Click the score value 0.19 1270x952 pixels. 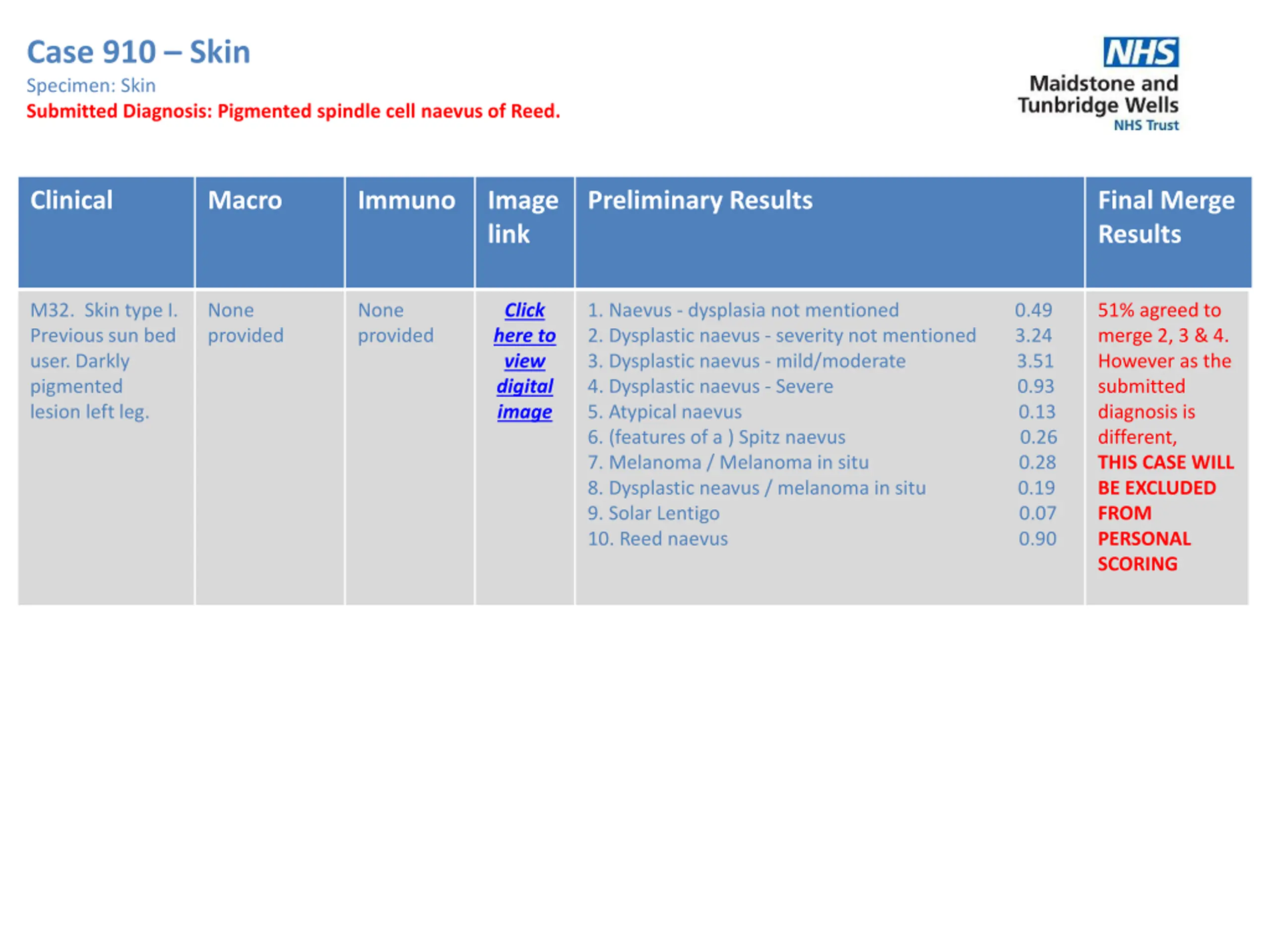click(1036, 488)
